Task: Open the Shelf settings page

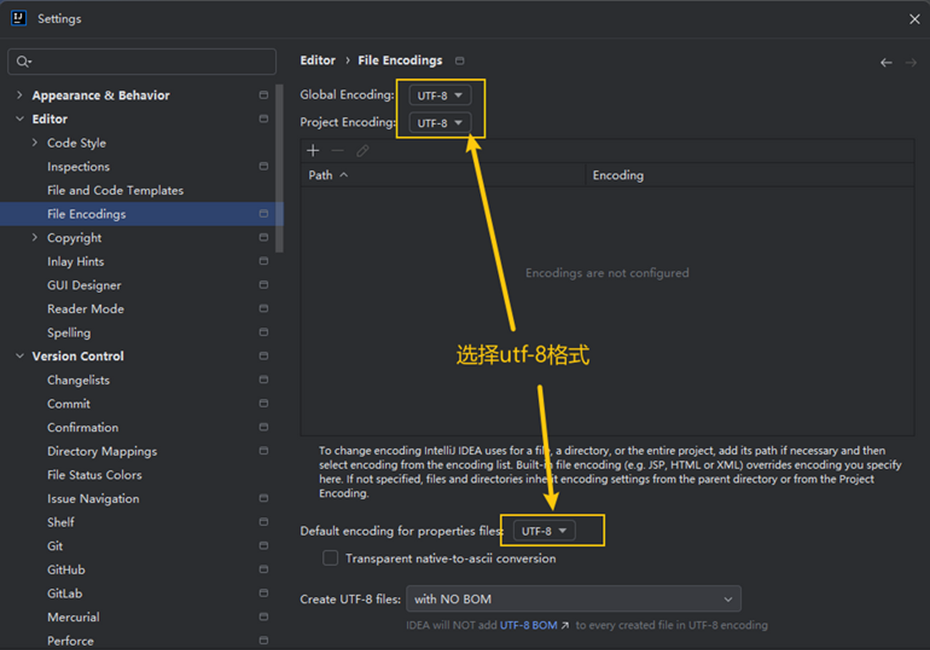Action: (x=60, y=522)
